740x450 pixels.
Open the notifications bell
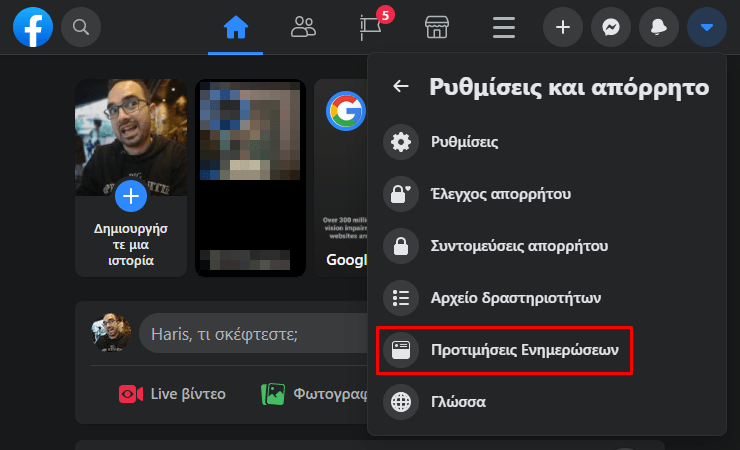(x=659, y=27)
